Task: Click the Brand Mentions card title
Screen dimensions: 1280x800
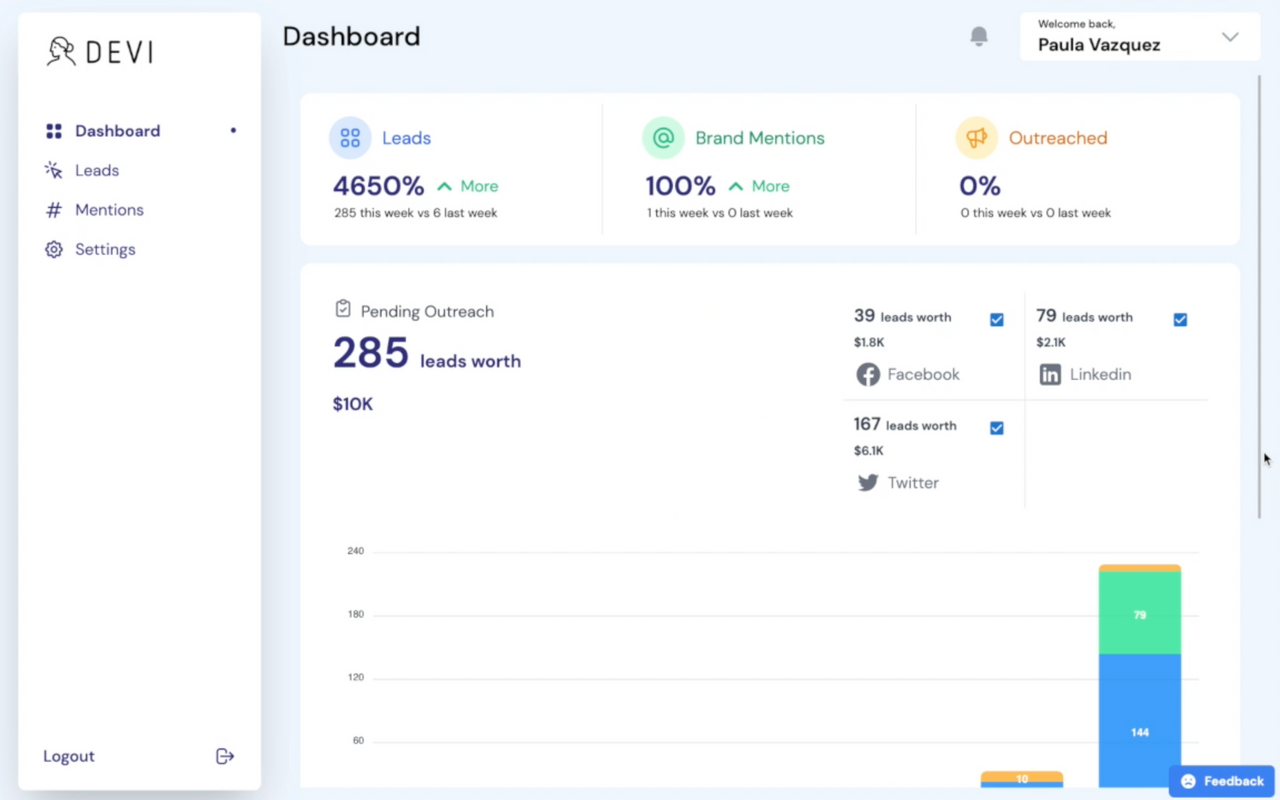Action: point(760,138)
